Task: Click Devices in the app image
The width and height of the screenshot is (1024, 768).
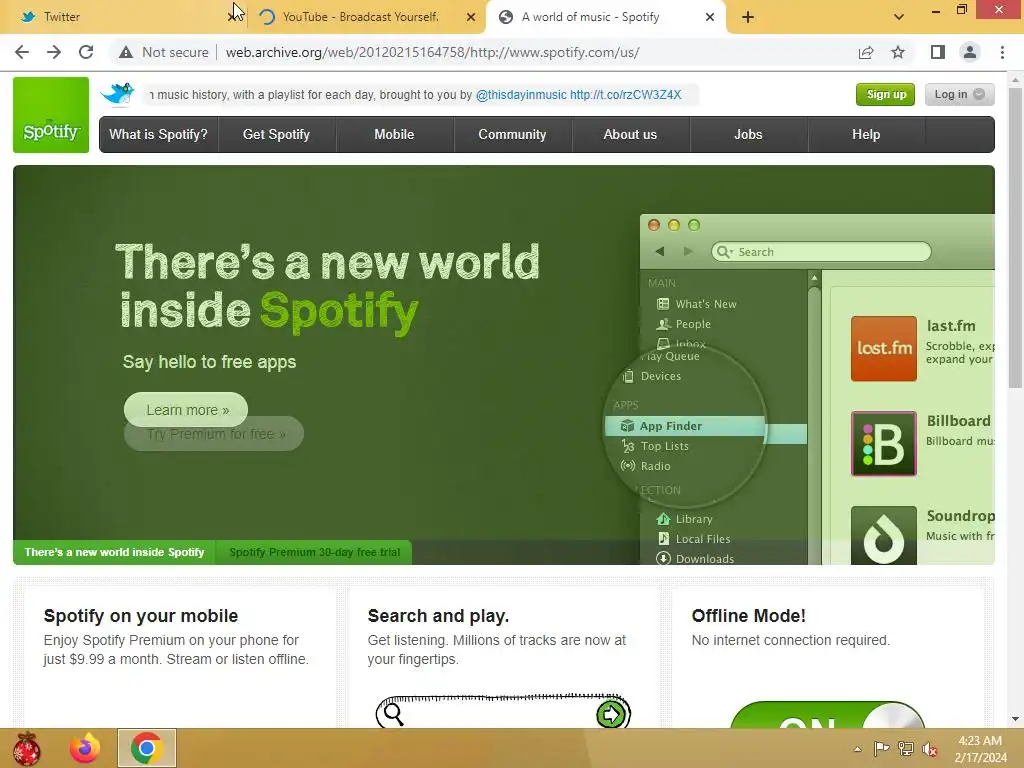Action: 652,376
